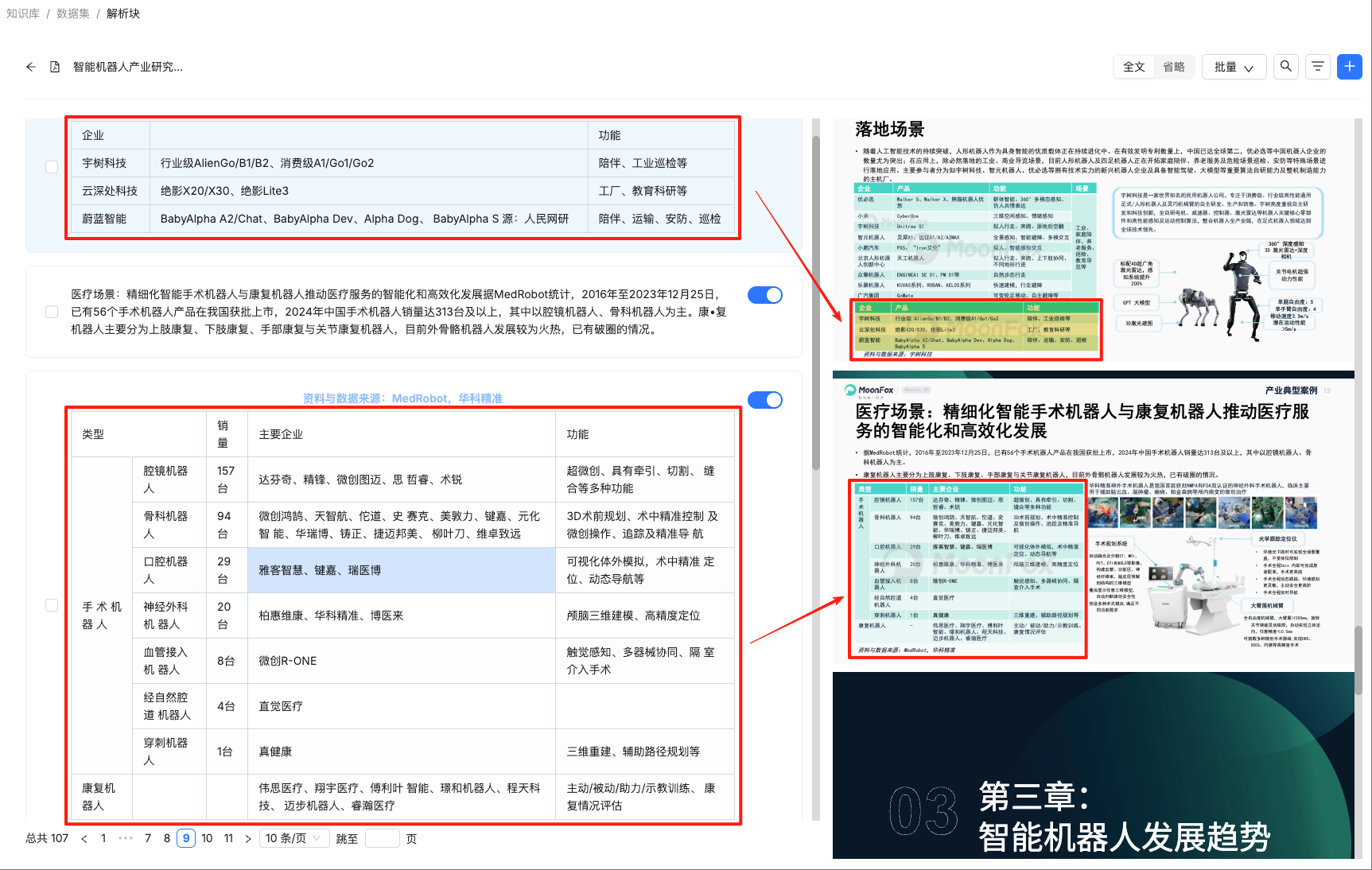The image size is (1372, 870).
Task: Click the 跳至 page number input field
Action: click(x=382, y=838)
